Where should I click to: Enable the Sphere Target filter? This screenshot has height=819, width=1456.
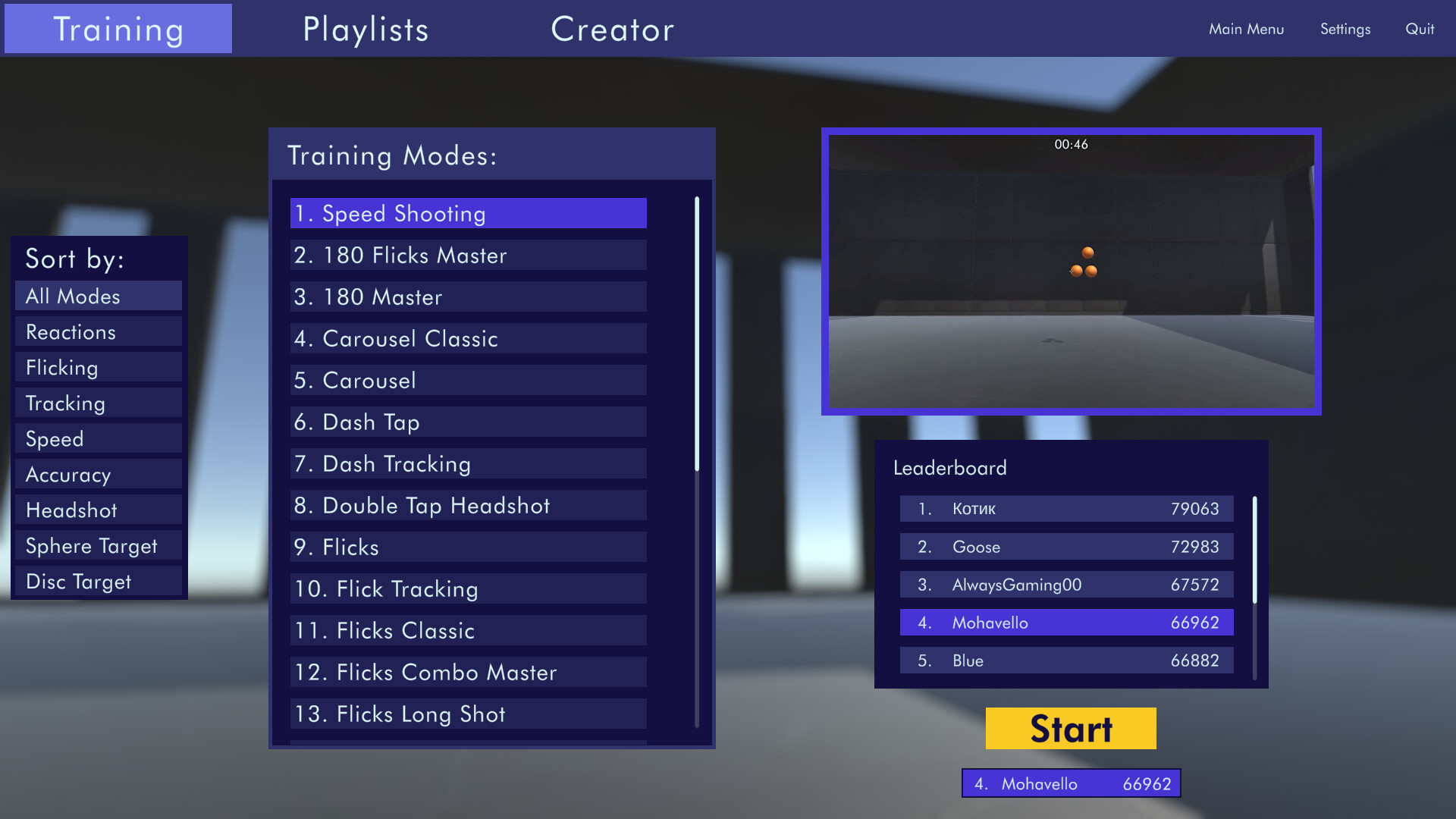click(98, 545)
